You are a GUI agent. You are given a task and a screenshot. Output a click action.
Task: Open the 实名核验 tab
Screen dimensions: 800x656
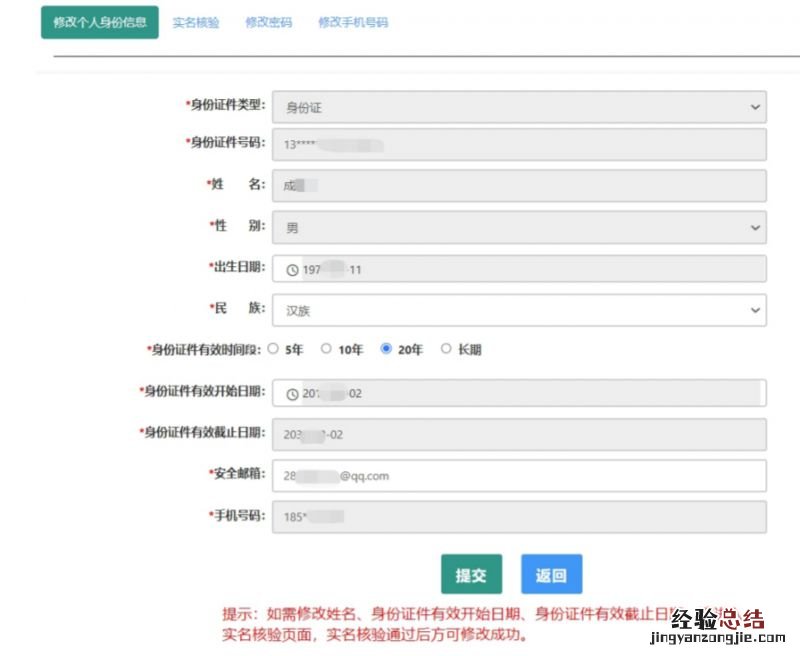[196, 22]
